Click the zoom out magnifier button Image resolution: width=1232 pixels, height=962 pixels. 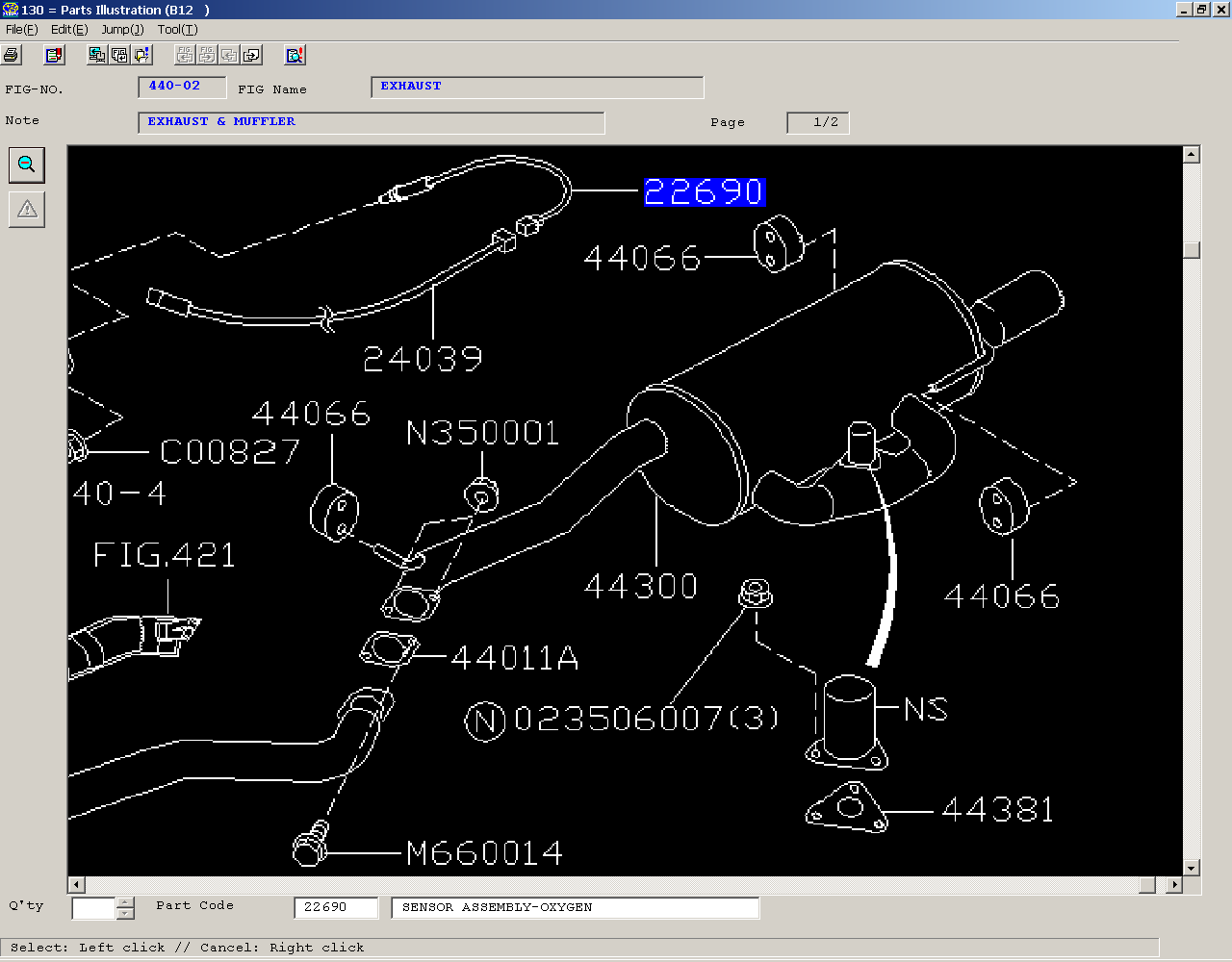point(27,165)
